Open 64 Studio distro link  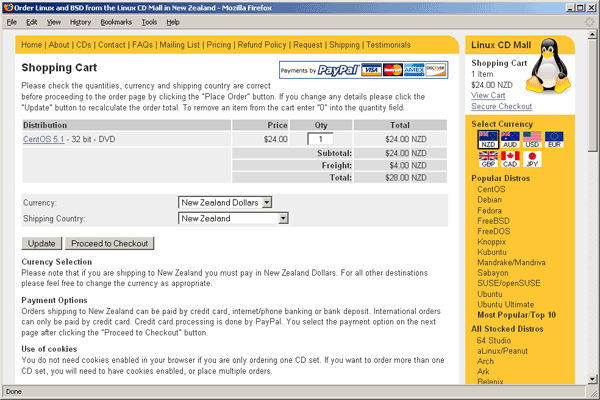[494, 340]
